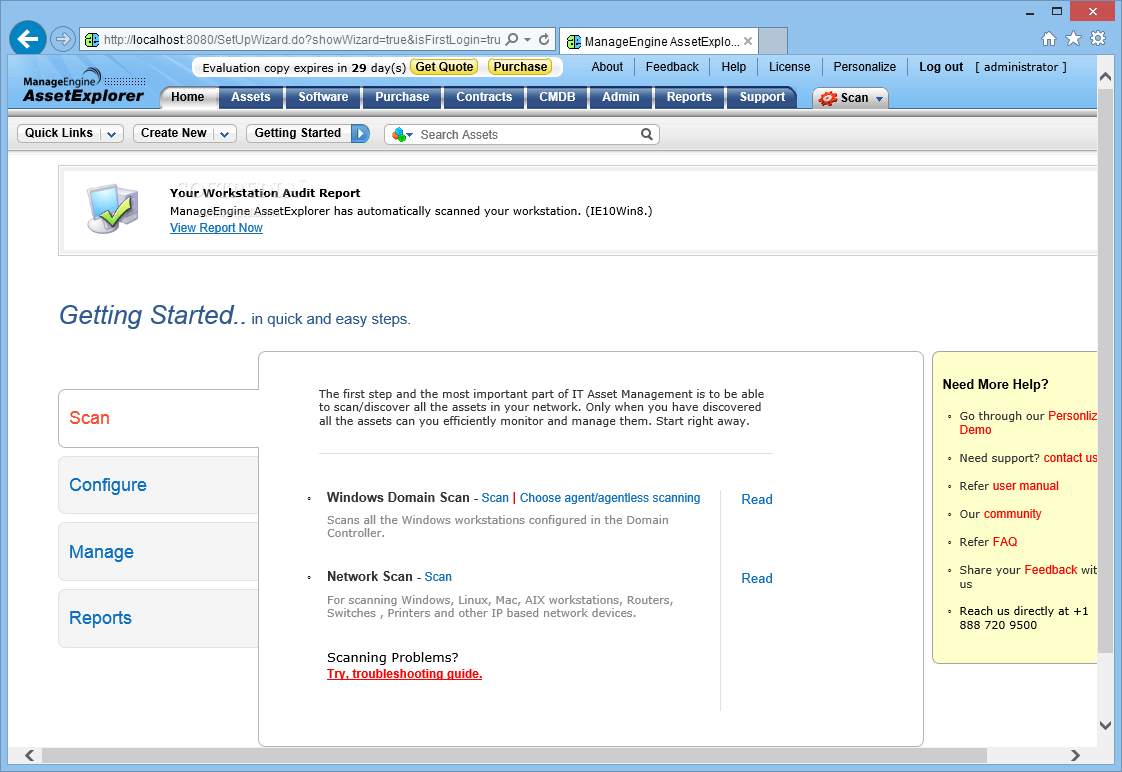Switch to the Home tab
Screen dimensions: 1122x772
click(x=187, y=97)
